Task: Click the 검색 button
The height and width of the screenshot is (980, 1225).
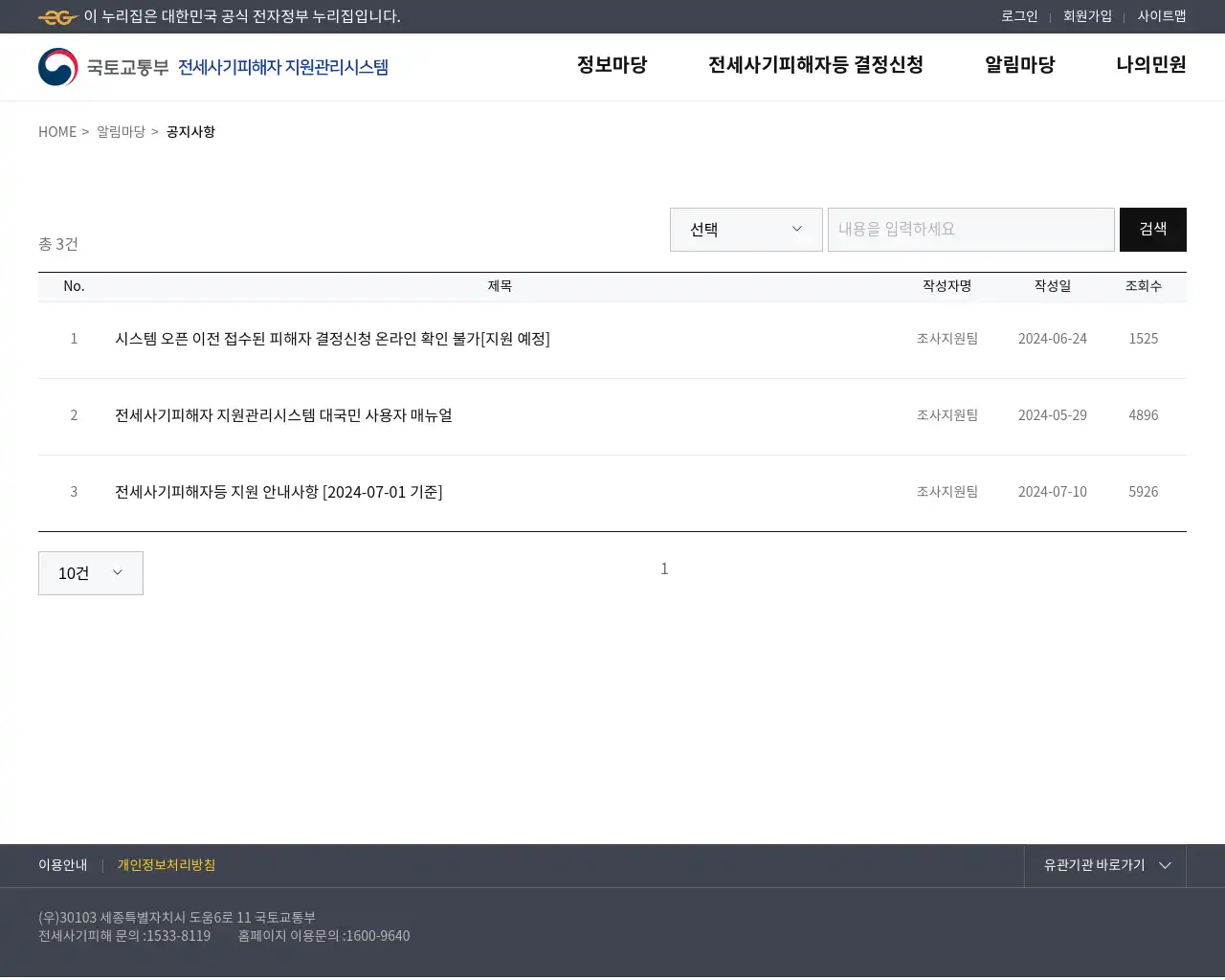Action: tap(1153, 230)
